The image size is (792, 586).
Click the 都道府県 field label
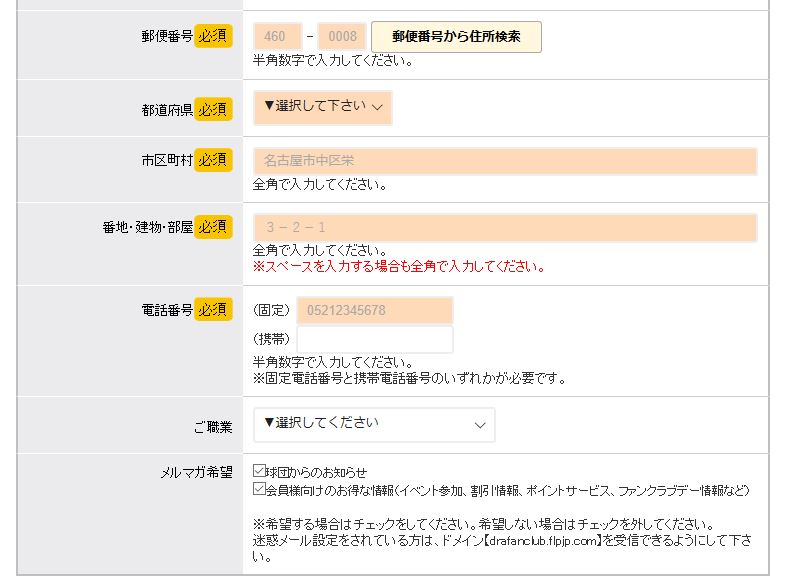click(x=167, y=110)
